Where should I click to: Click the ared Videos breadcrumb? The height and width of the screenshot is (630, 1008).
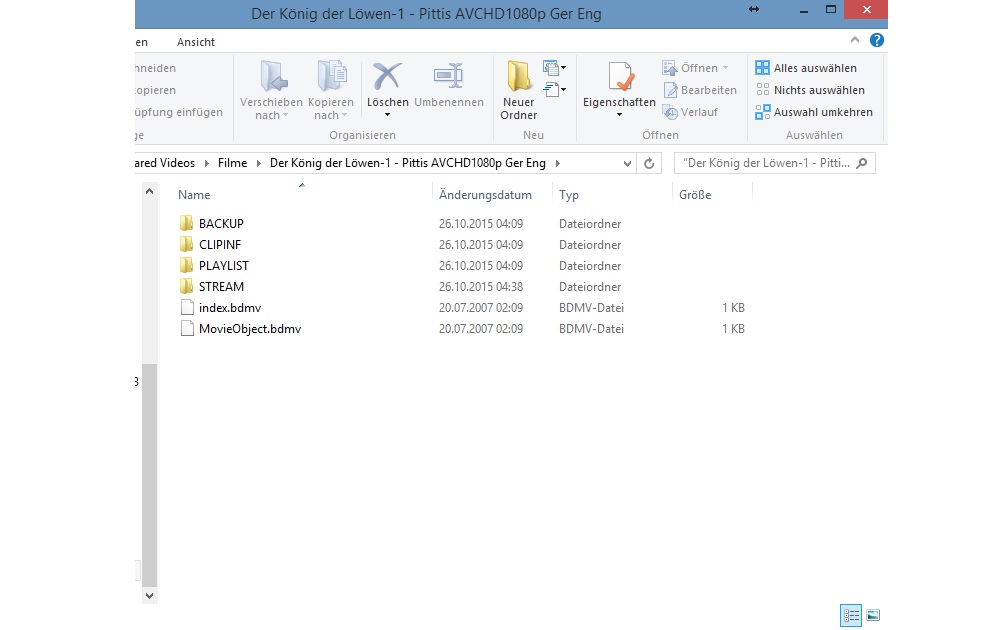(165, 163)
